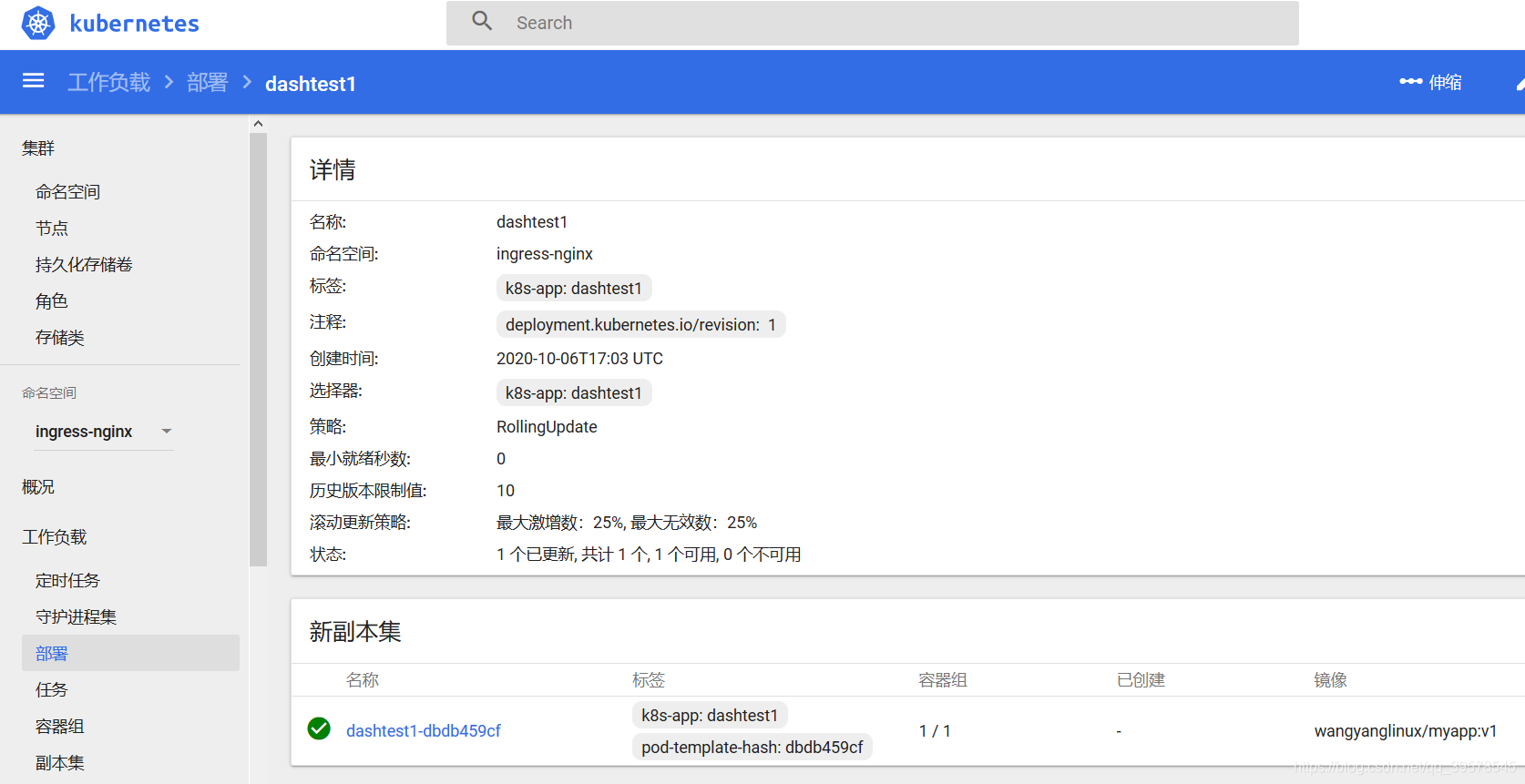Click the search magnifier icon
The width and height of the screenshot is (1525, 784).
pos(482,21)
